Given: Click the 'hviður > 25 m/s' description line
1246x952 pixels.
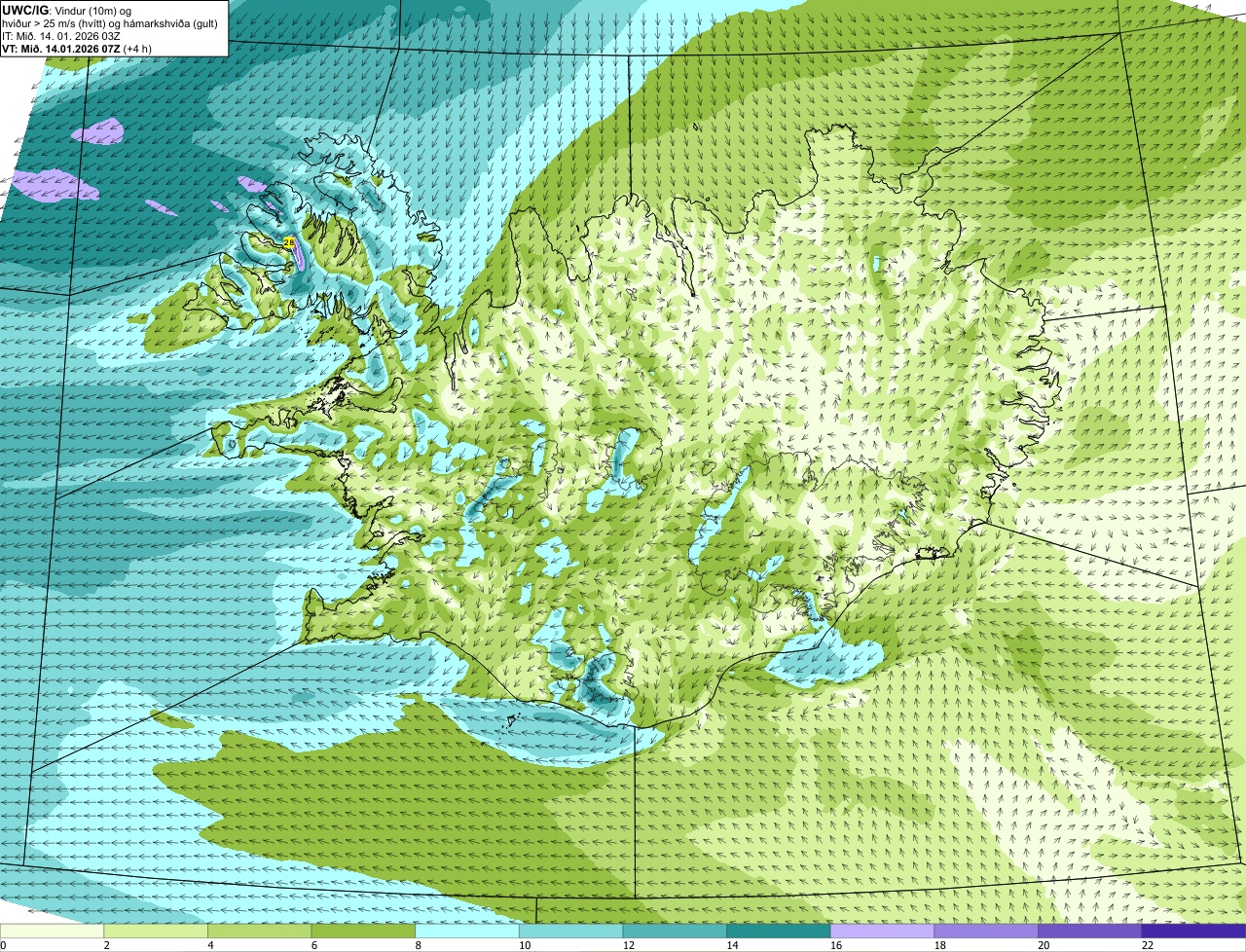Looking at the screenshot, I should [109, 22].
